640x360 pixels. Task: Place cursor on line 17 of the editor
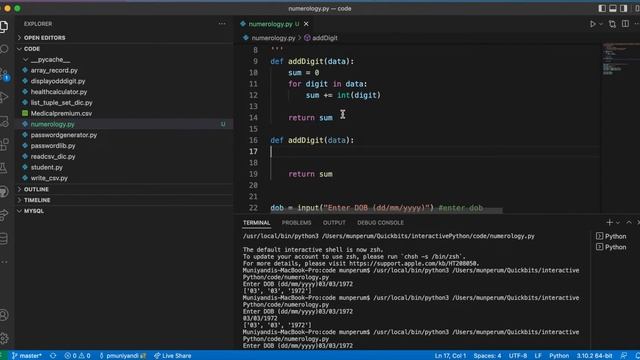coord(435,151)
